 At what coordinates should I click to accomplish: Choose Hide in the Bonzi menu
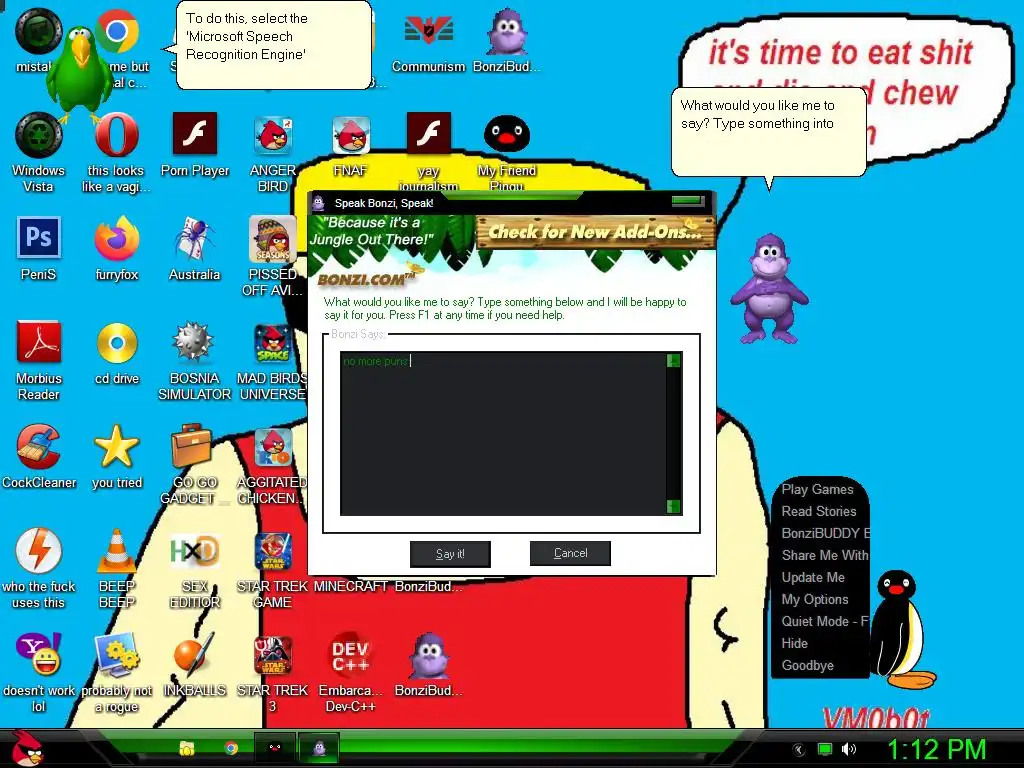[795, 643]
